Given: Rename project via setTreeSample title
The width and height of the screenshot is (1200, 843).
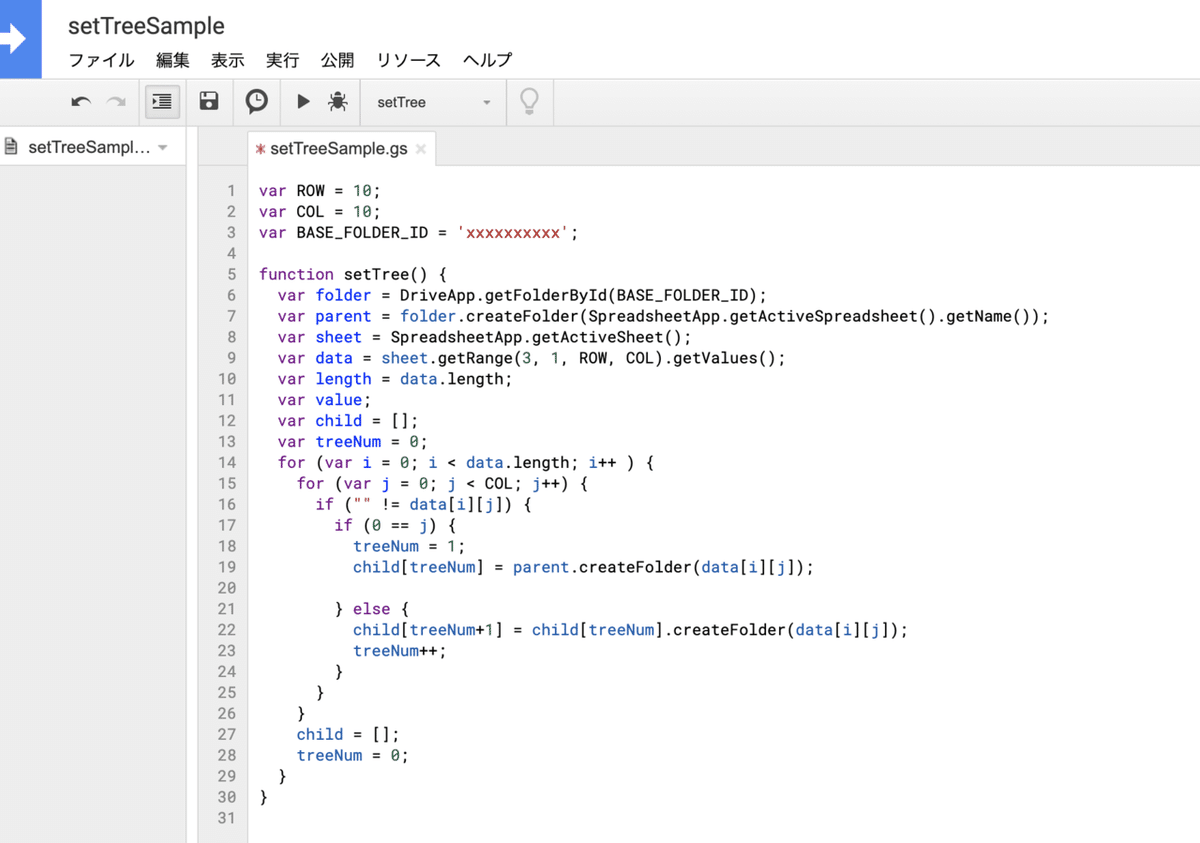Looking at the screenshot, I should [x=146, y=26].
